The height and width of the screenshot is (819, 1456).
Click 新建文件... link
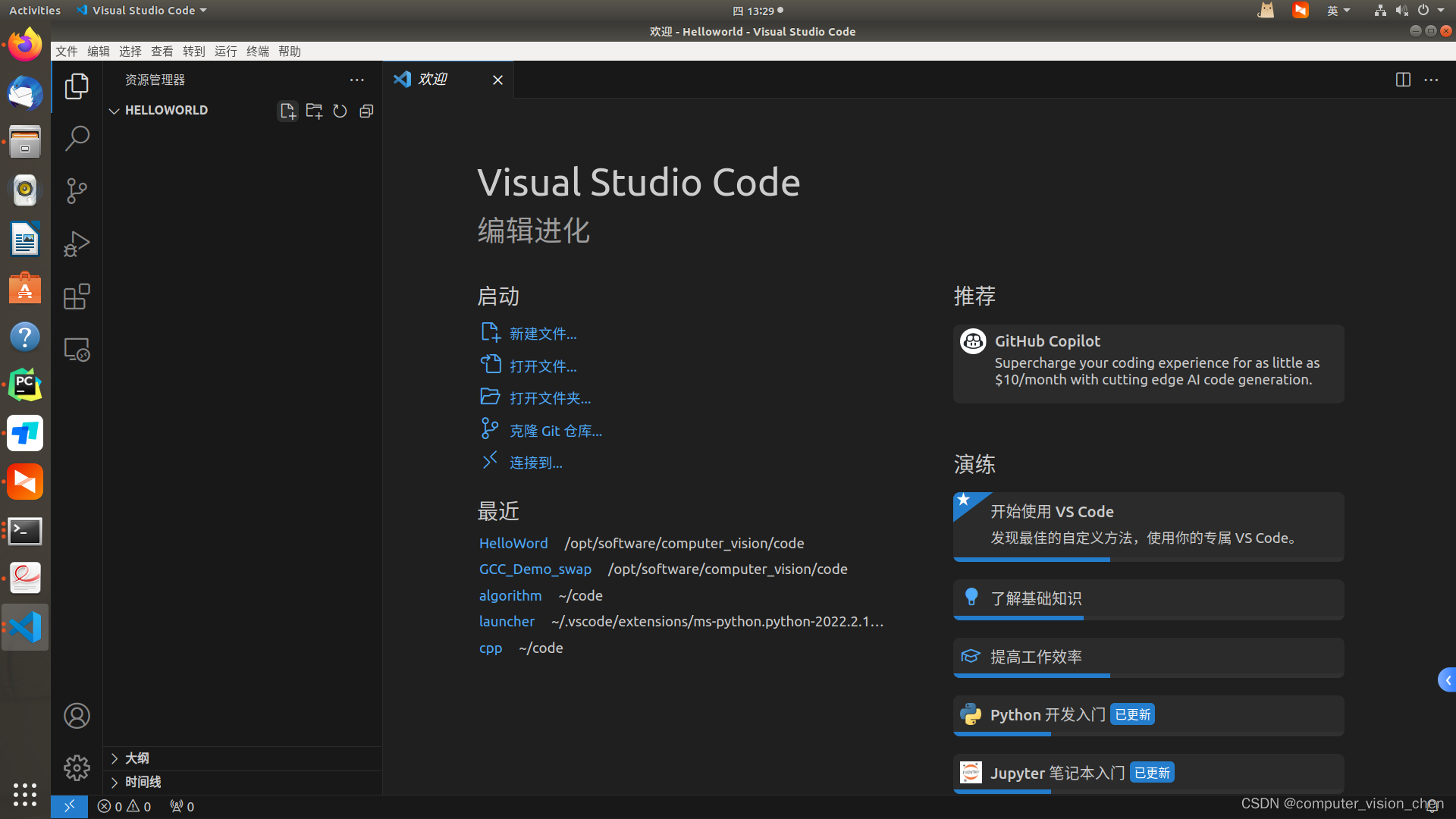(543, 334)
